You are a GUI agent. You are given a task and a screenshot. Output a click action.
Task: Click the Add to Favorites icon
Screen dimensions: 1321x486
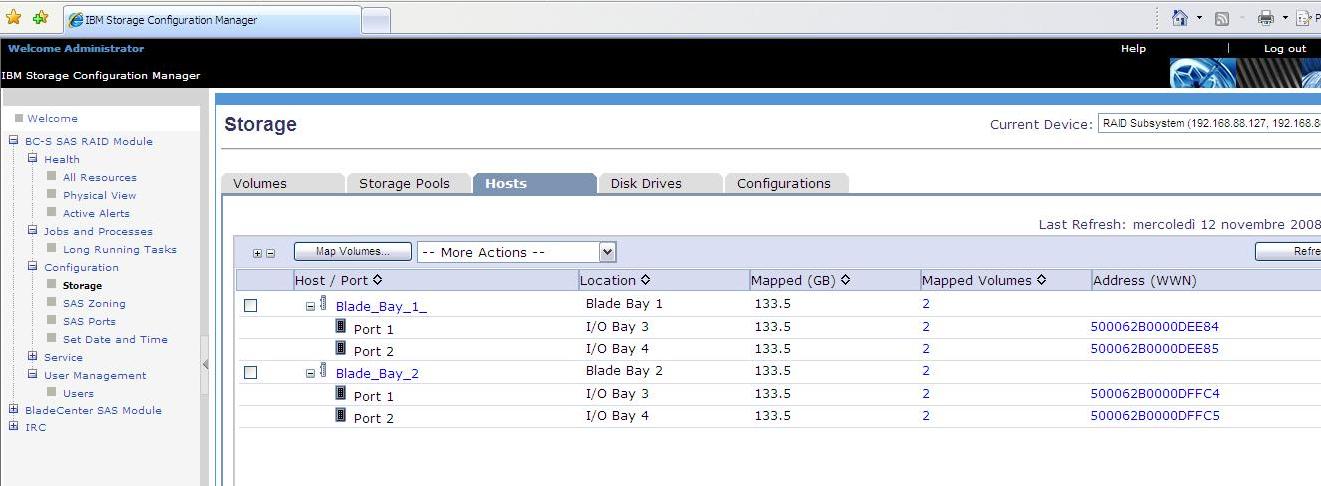click(40, 18)
